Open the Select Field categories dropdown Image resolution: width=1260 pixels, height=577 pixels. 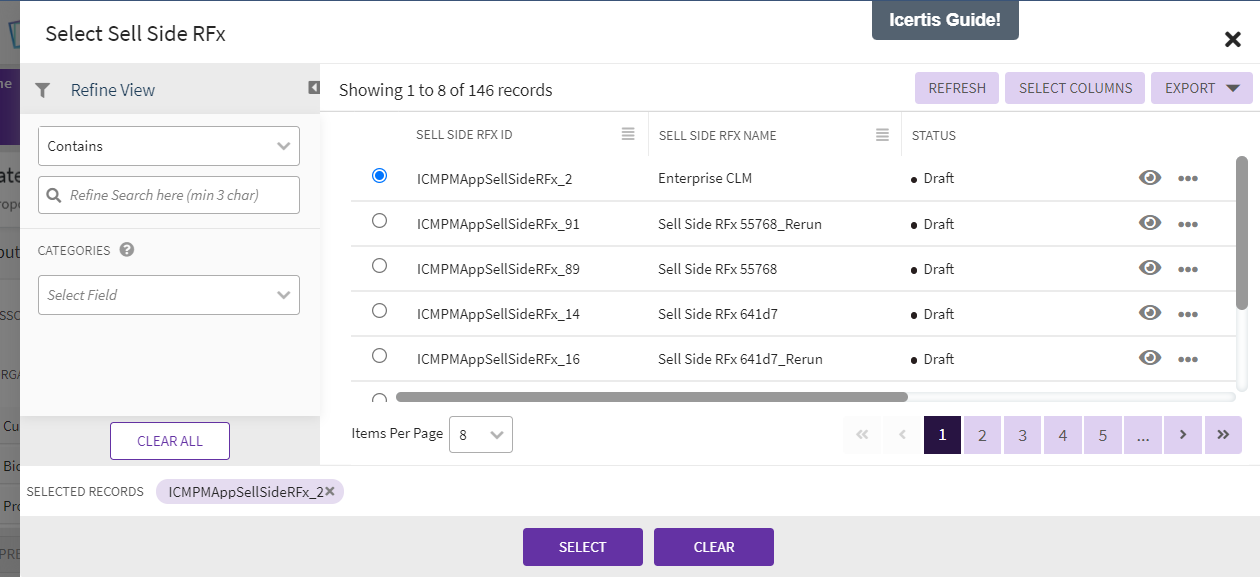pyautogui.click(x=169, y=295)
